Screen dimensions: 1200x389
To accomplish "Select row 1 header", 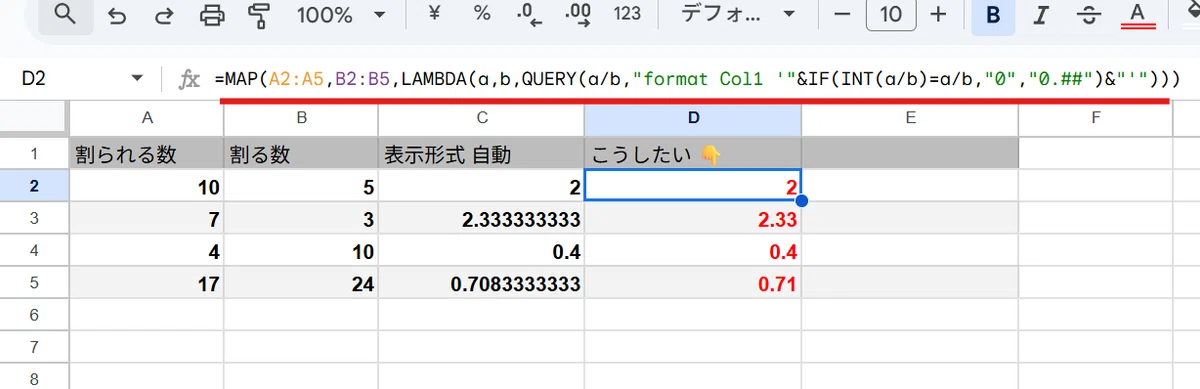I will coord(34,153).
